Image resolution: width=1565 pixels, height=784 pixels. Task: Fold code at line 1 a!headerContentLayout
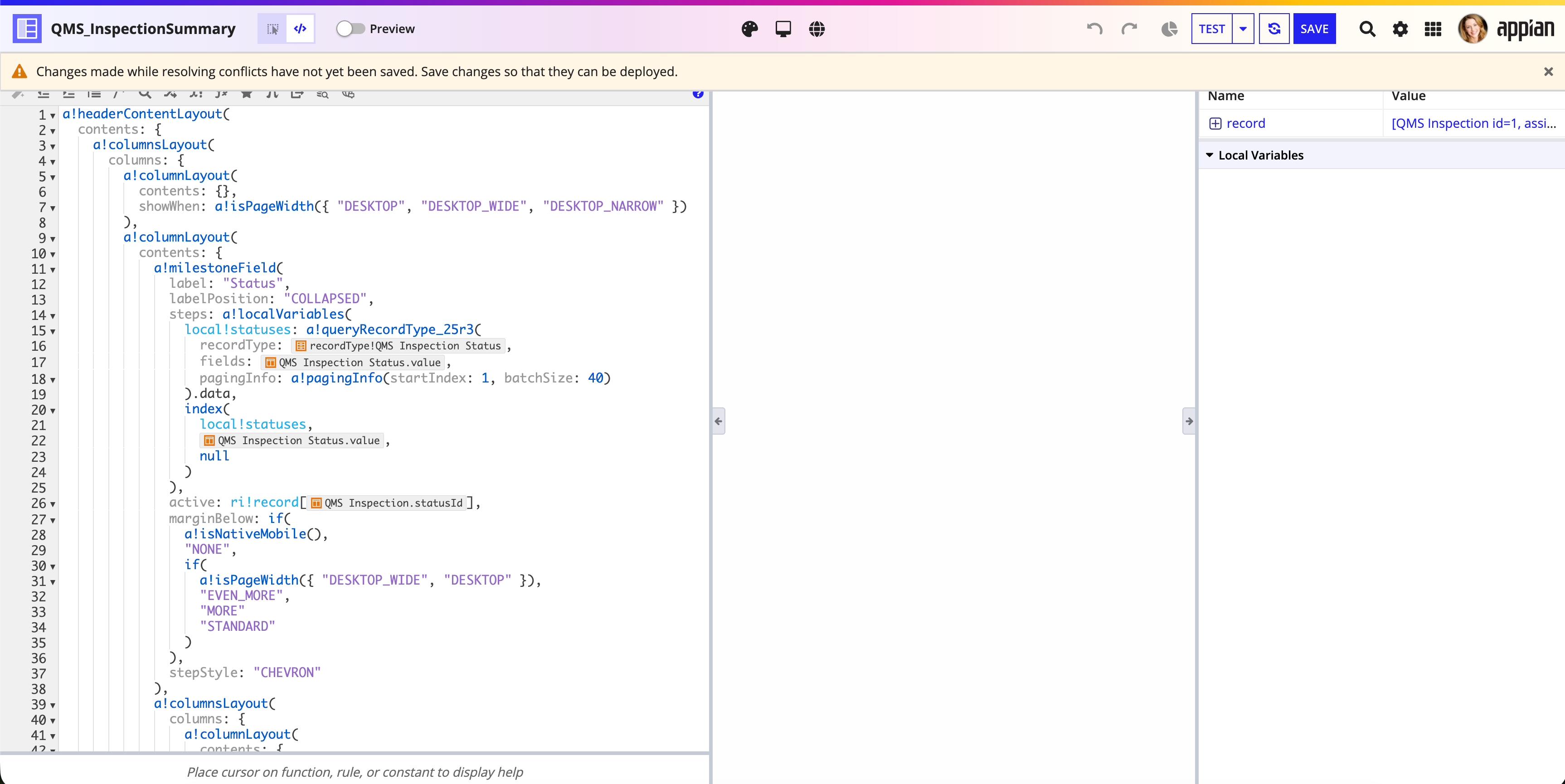[53, 116]
